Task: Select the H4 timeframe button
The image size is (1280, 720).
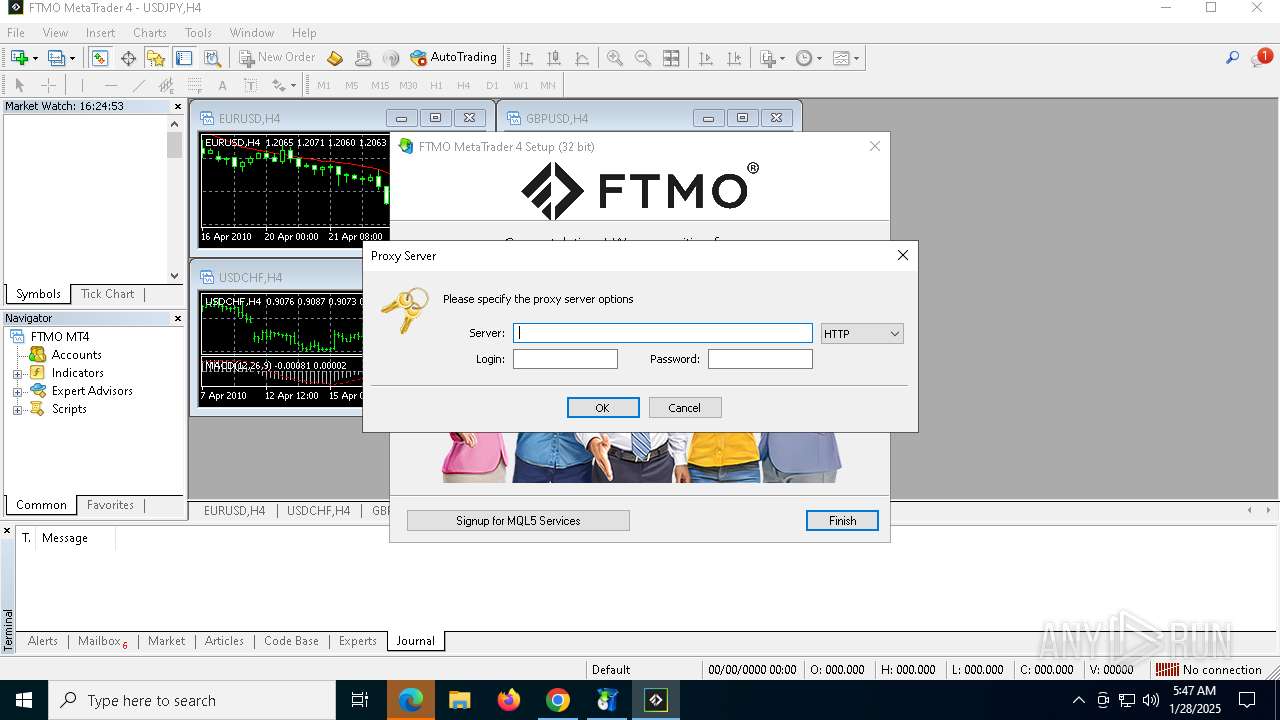Action: click(463, 85)
